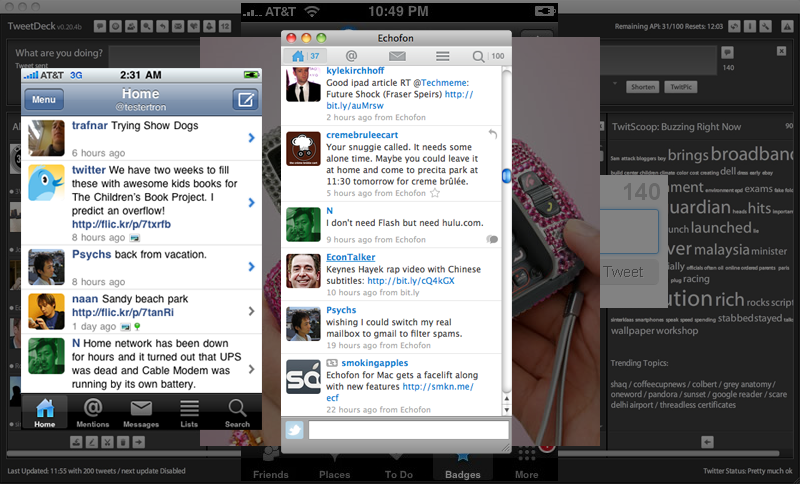800x484 pixels.
Task: Open the flic.kr/p/7tanRi link
Action: pyautogui.click(x=123, y=312)
